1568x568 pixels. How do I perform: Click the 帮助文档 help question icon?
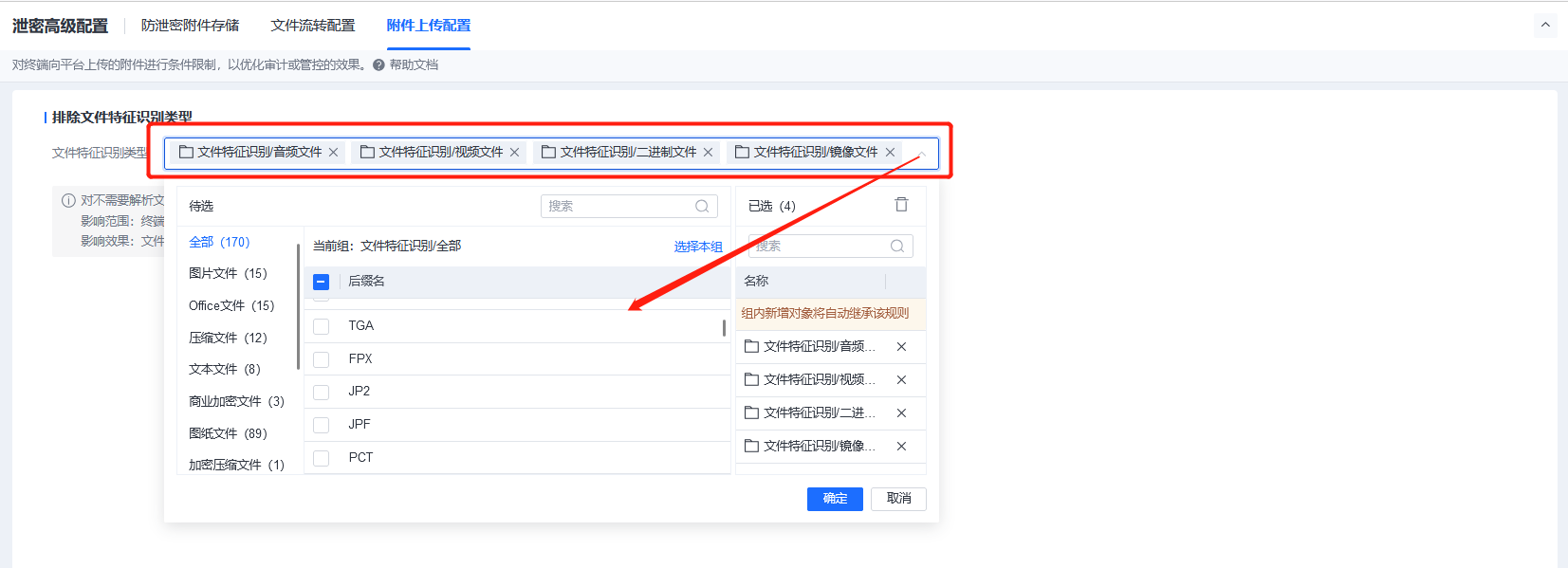378,65
